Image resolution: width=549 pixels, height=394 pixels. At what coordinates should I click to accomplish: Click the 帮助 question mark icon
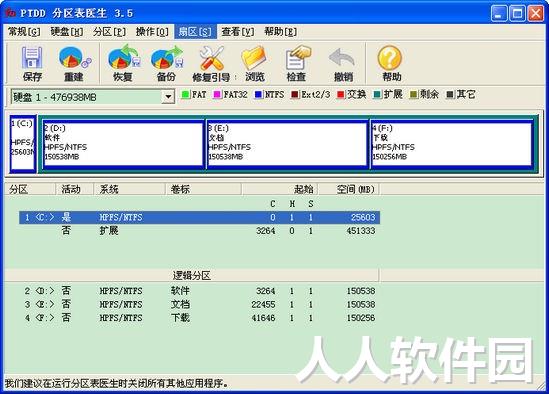(x=390, y=58)
